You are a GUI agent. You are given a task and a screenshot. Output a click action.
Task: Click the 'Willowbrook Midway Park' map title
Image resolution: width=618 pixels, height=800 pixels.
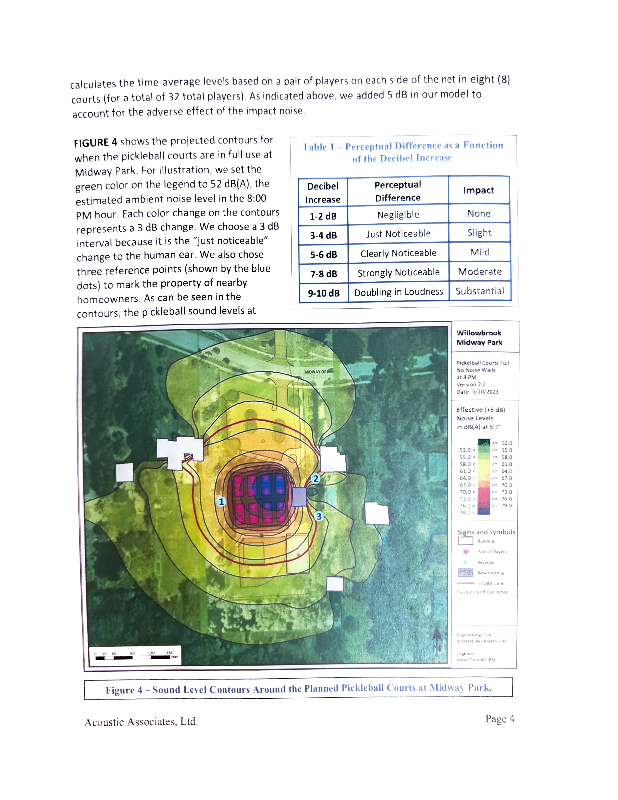(x=479, y=338)
